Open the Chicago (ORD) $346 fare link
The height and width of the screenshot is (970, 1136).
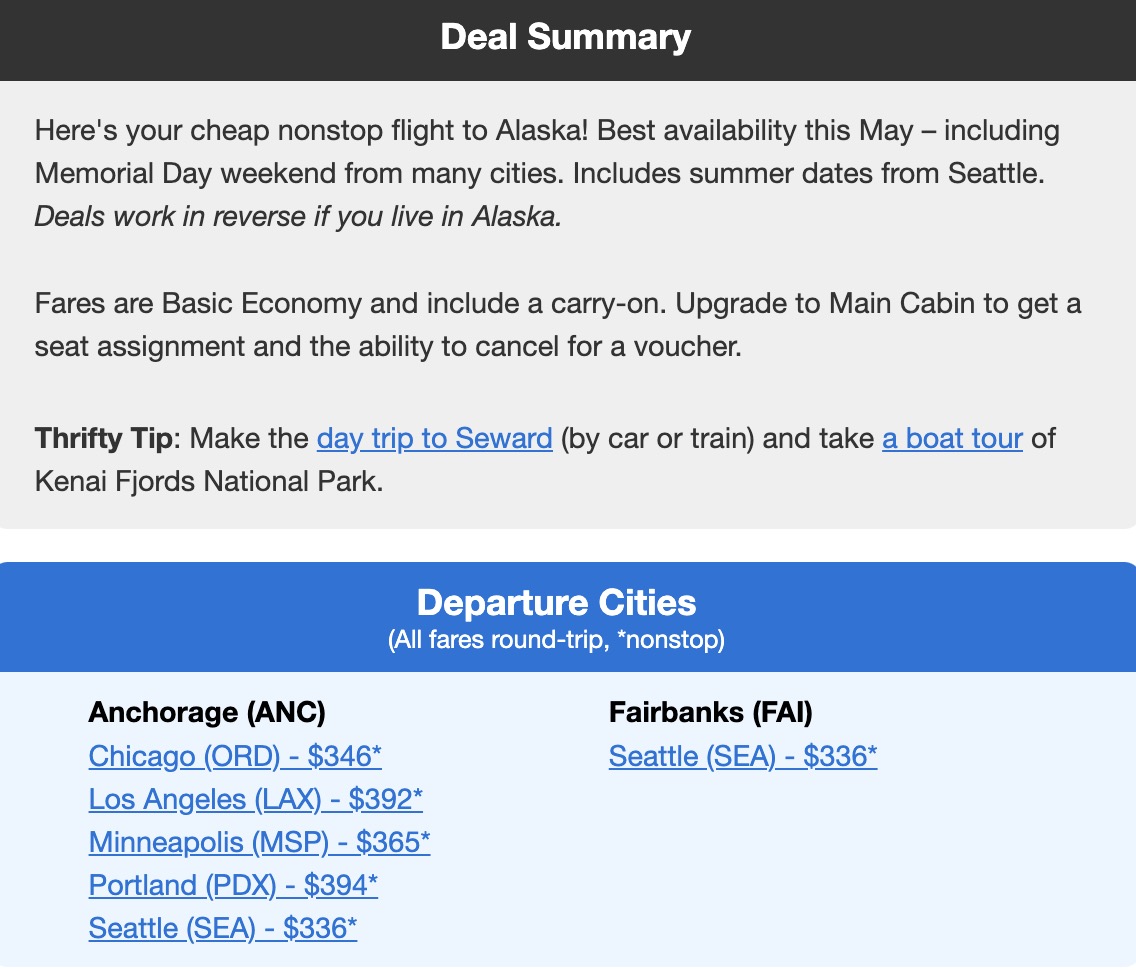click(235, 756)
